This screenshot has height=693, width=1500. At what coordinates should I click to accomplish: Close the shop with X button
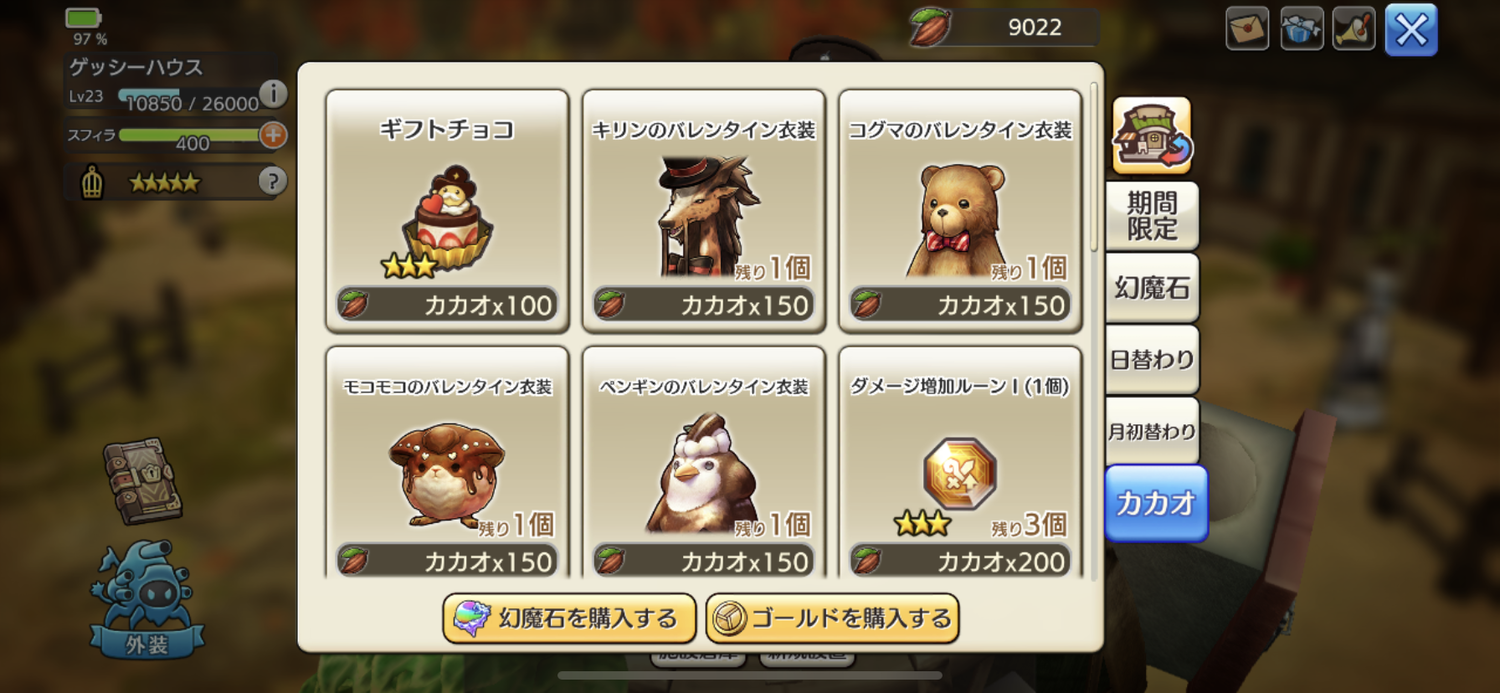1411,30
